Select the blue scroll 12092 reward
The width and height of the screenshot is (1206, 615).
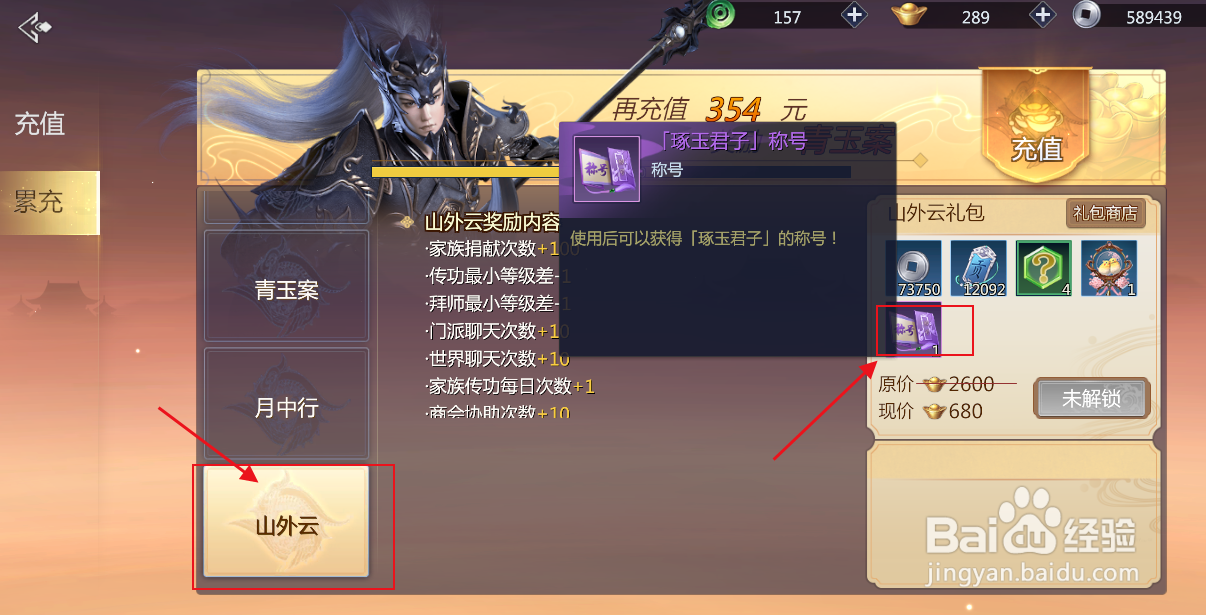(978, 269)
